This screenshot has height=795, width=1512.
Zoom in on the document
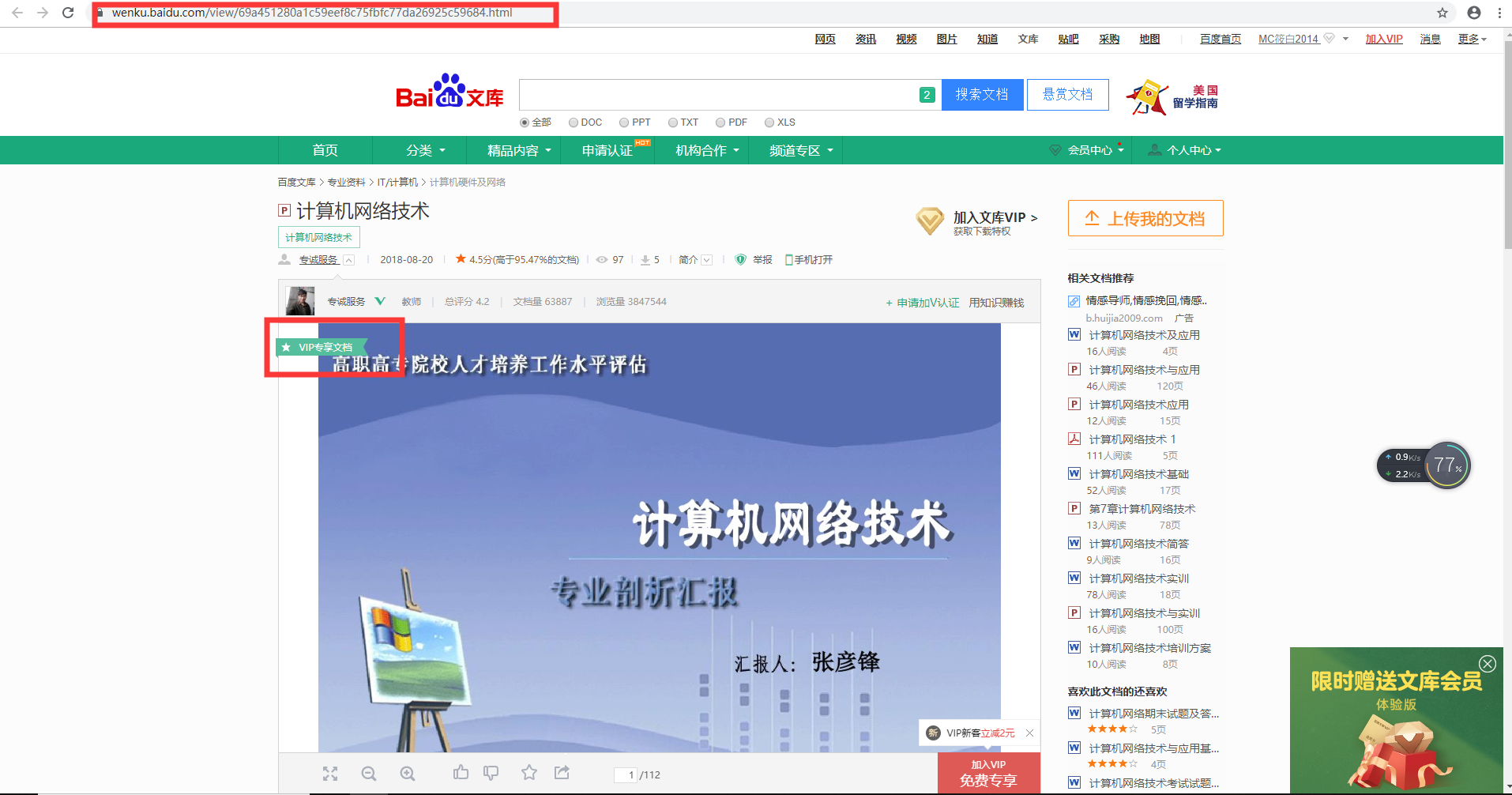[408, 774]
